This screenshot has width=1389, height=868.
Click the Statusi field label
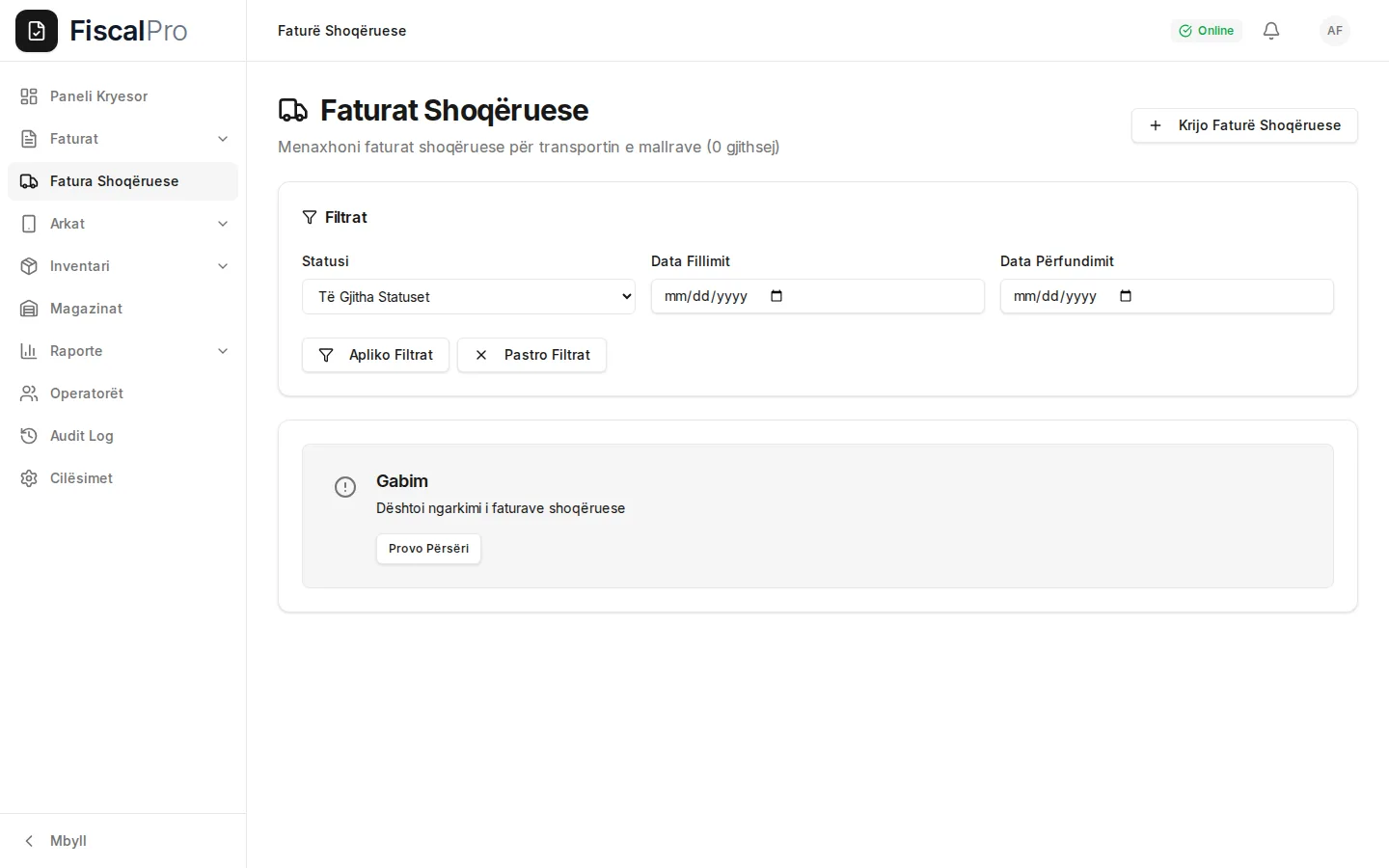(325, 261)
